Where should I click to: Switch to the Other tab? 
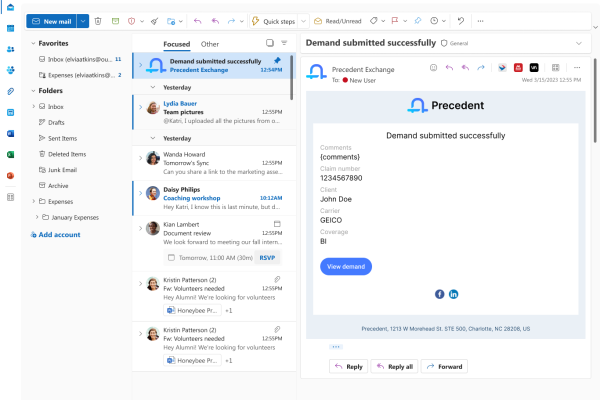point(210,44)
